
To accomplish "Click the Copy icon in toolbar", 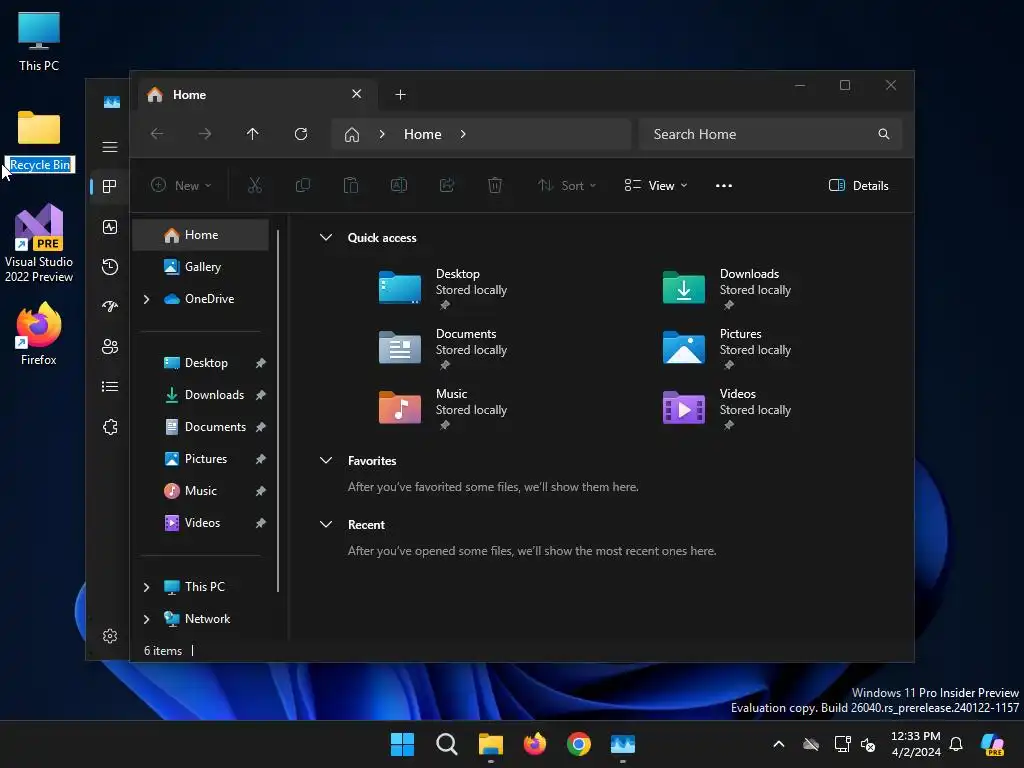I will (302, 185).
